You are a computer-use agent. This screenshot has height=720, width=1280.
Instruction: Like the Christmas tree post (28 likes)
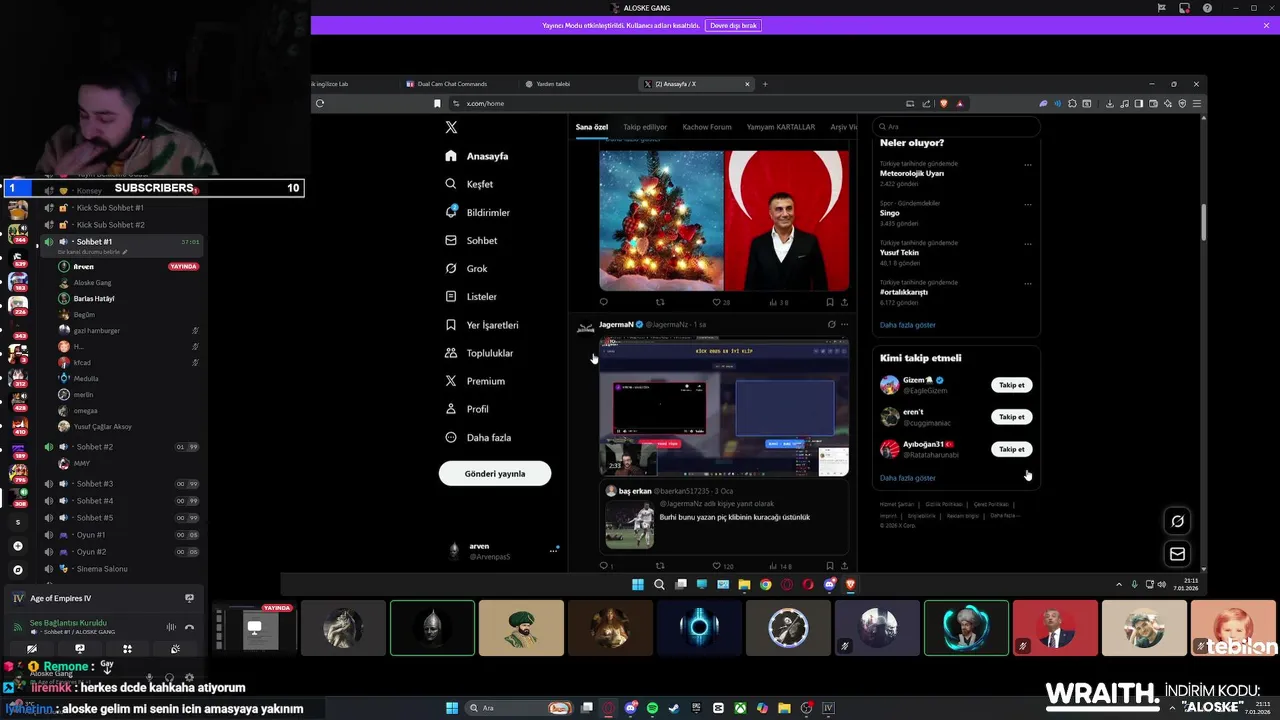tap(720, 302)
